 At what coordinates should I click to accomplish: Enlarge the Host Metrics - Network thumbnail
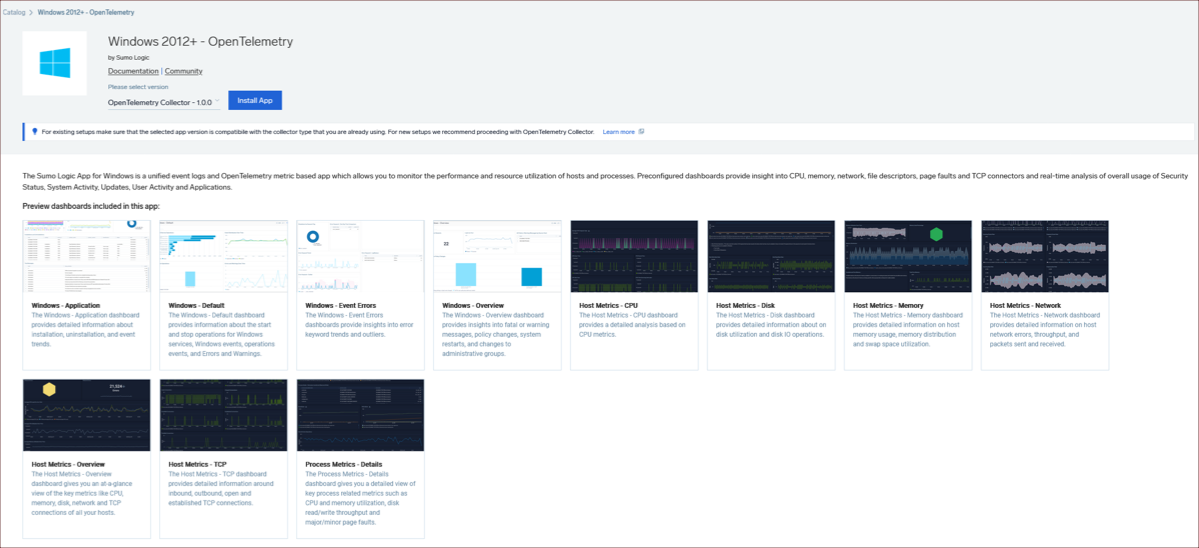click(1045, 256)
